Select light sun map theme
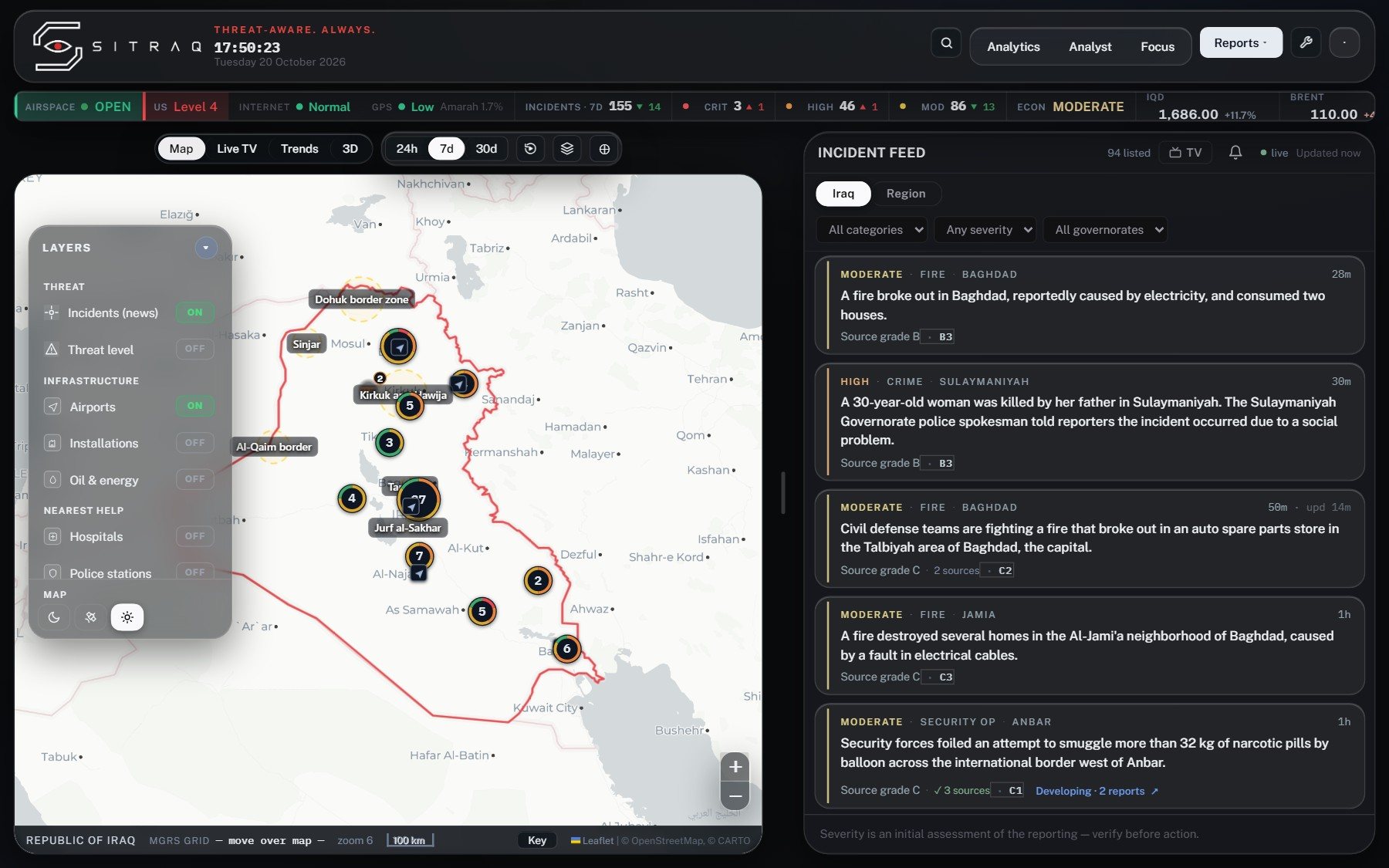The width and height of the screenshot is (1389, 868). pos(127,617)
